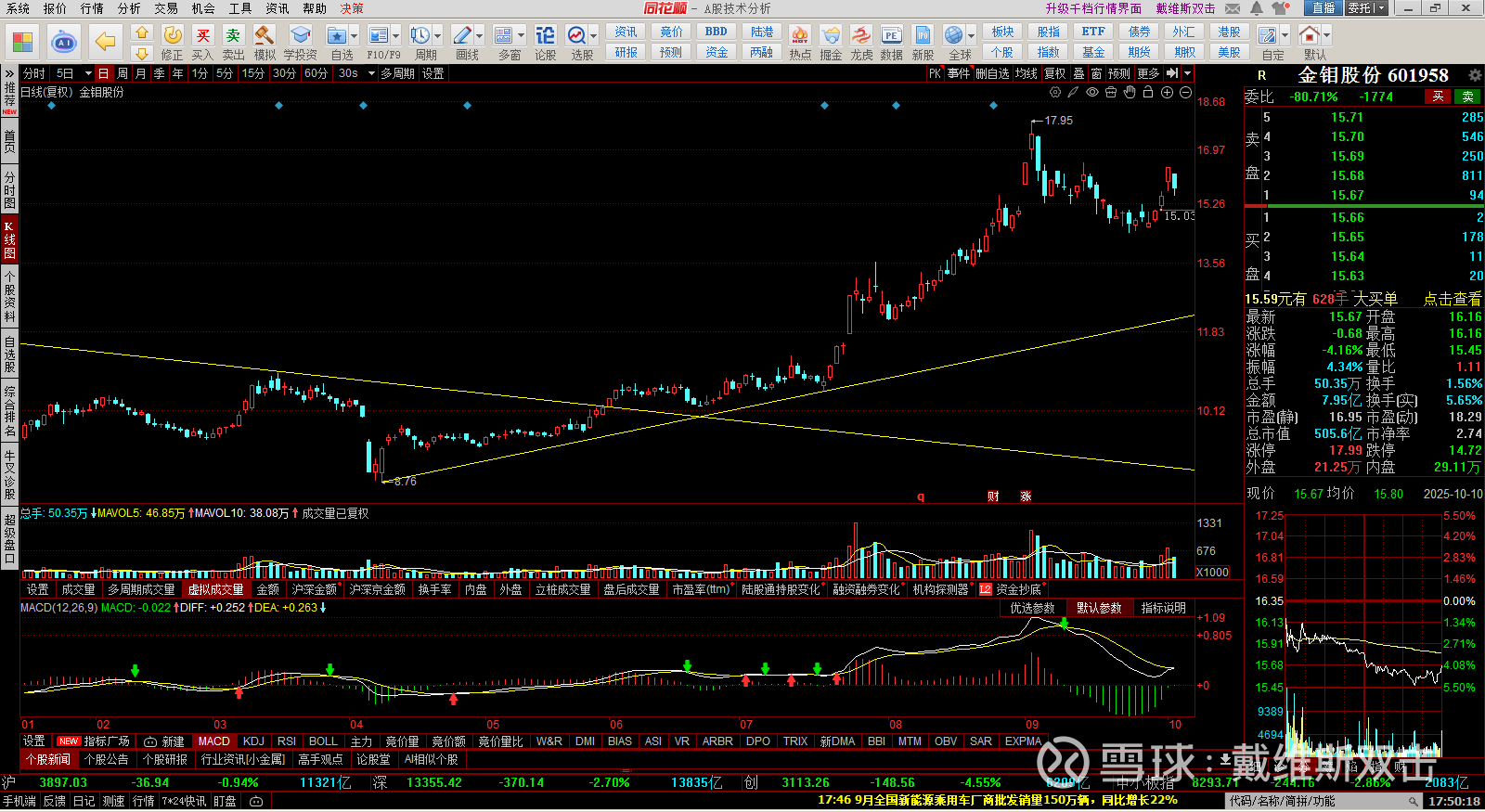Click the 财 event marker on chart
The width and height of the screenshot is (1485, 812).
993,496
